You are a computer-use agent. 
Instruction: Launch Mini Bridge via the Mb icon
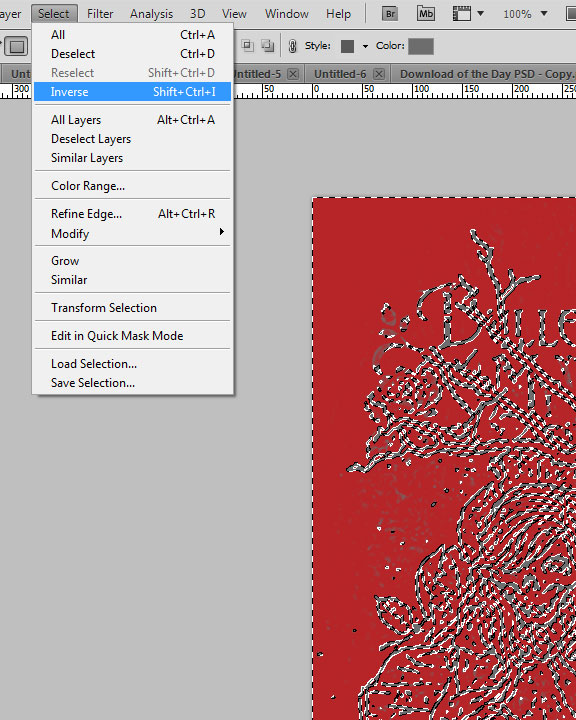[x=425, y=14]
